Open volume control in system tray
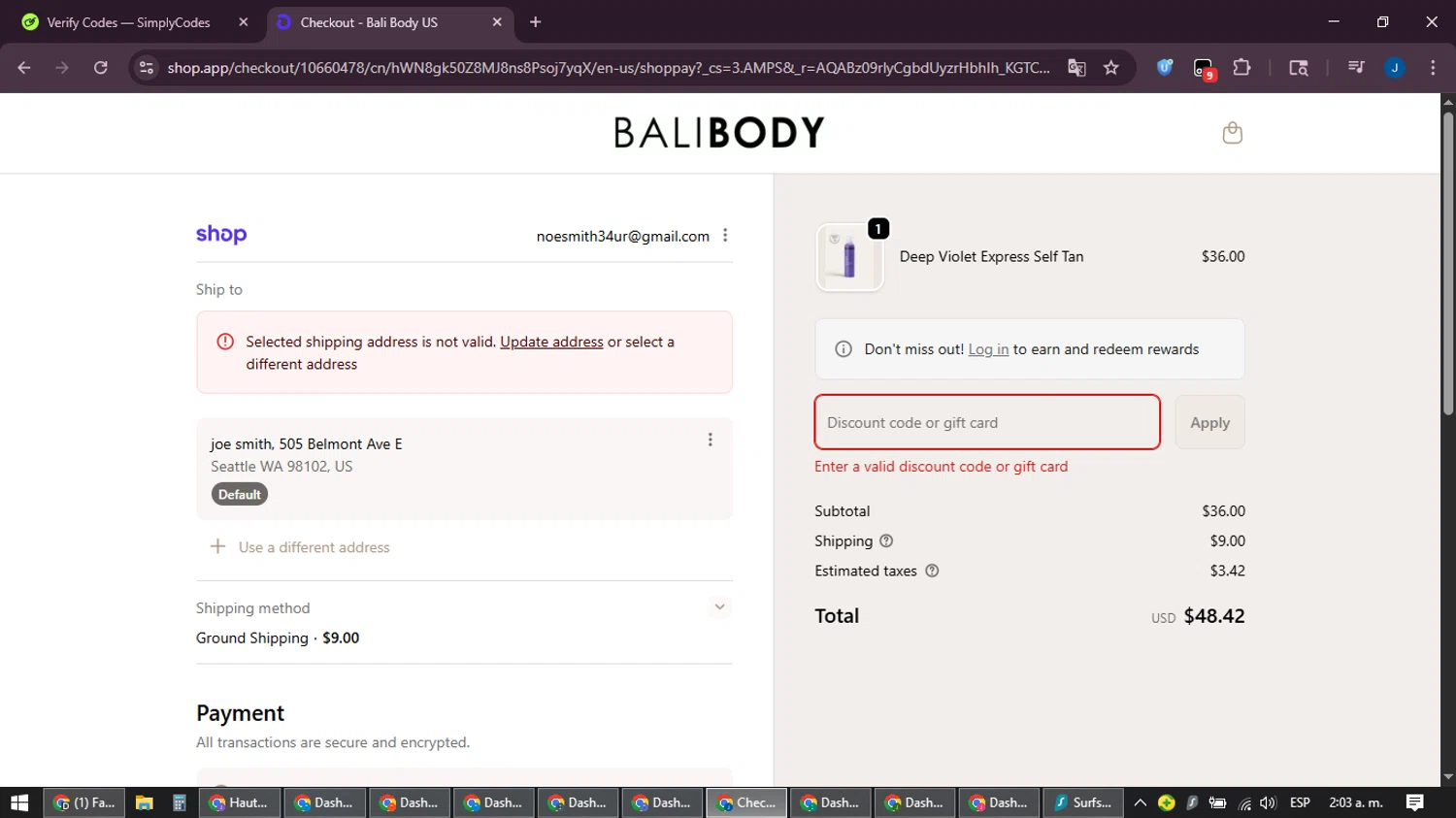Viewport: 1456px width, 818px height. click(x=1268, y=802)
